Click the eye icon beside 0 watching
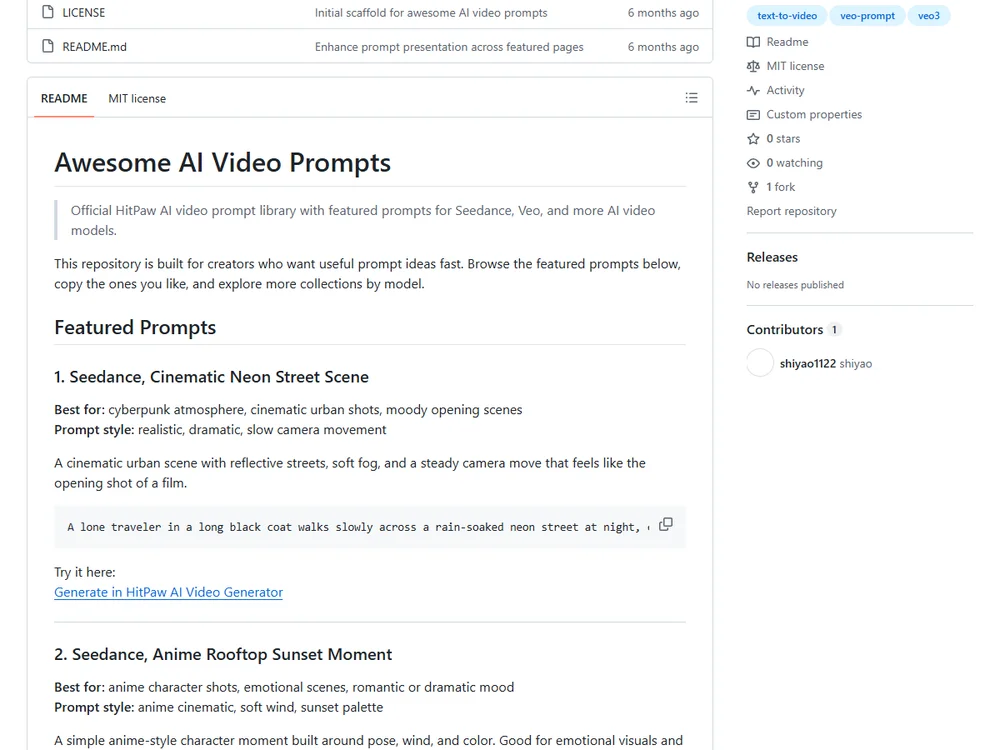The image size is (1000, 750). pyautogui.click(x=753, y=163)
